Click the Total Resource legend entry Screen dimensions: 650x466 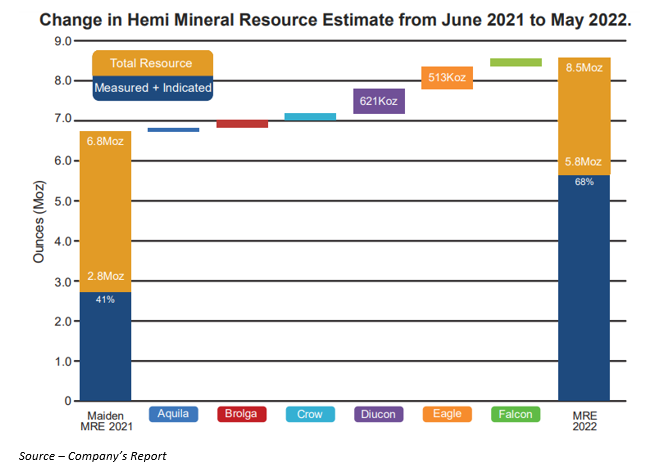click(152, 63)
